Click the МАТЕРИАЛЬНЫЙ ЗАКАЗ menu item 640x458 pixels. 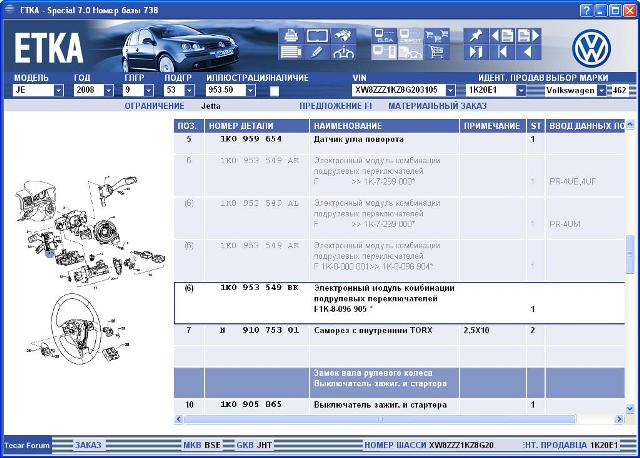click(x=437, y=106)
